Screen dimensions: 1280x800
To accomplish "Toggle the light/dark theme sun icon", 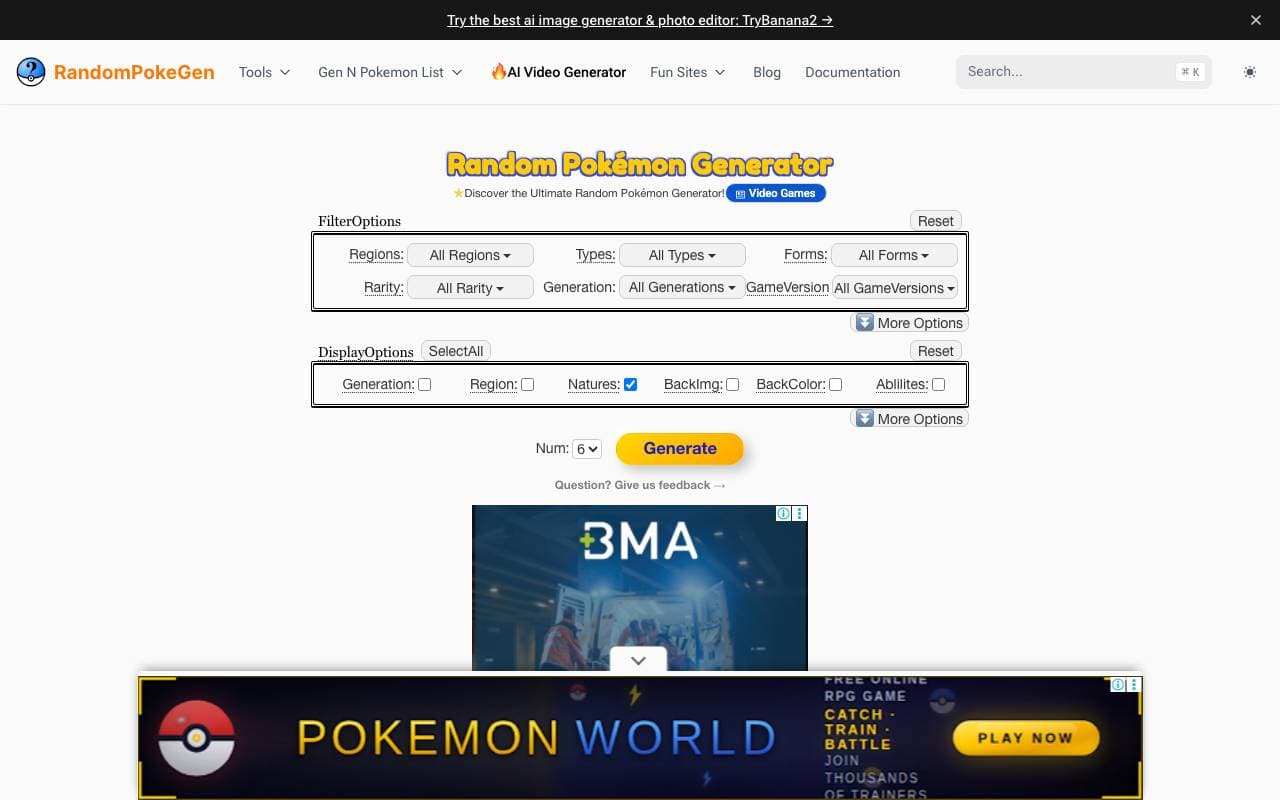I will click(x=1250, y=72).
